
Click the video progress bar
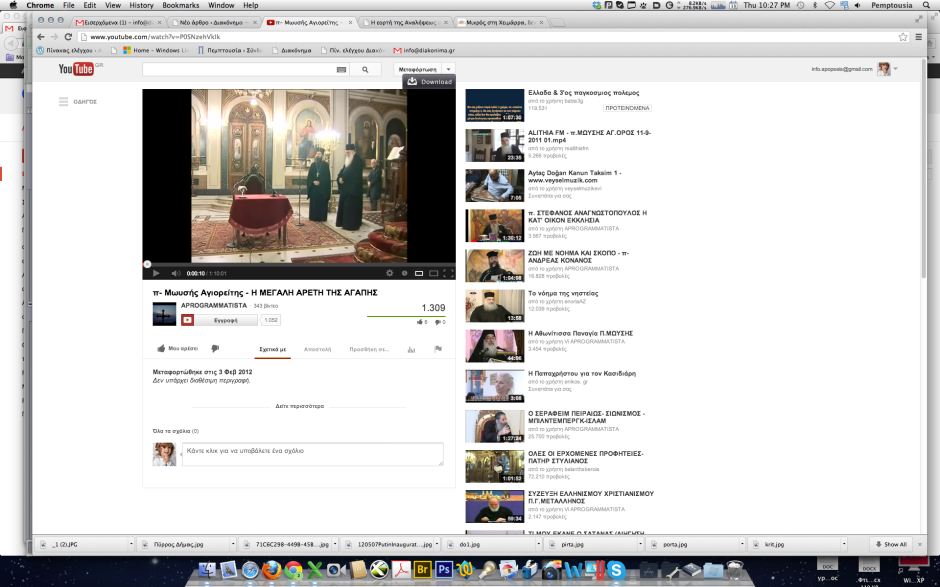[x=298, y=263]
